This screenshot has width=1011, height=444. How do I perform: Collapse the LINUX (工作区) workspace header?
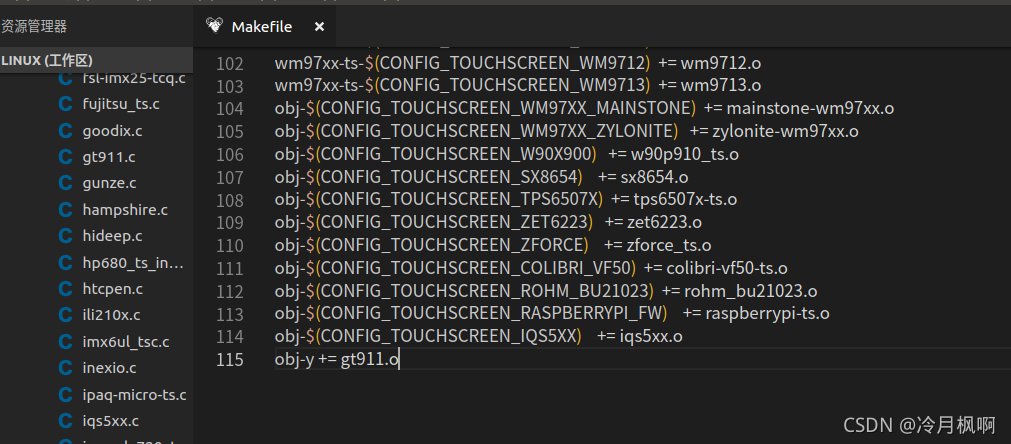(97, 61)
